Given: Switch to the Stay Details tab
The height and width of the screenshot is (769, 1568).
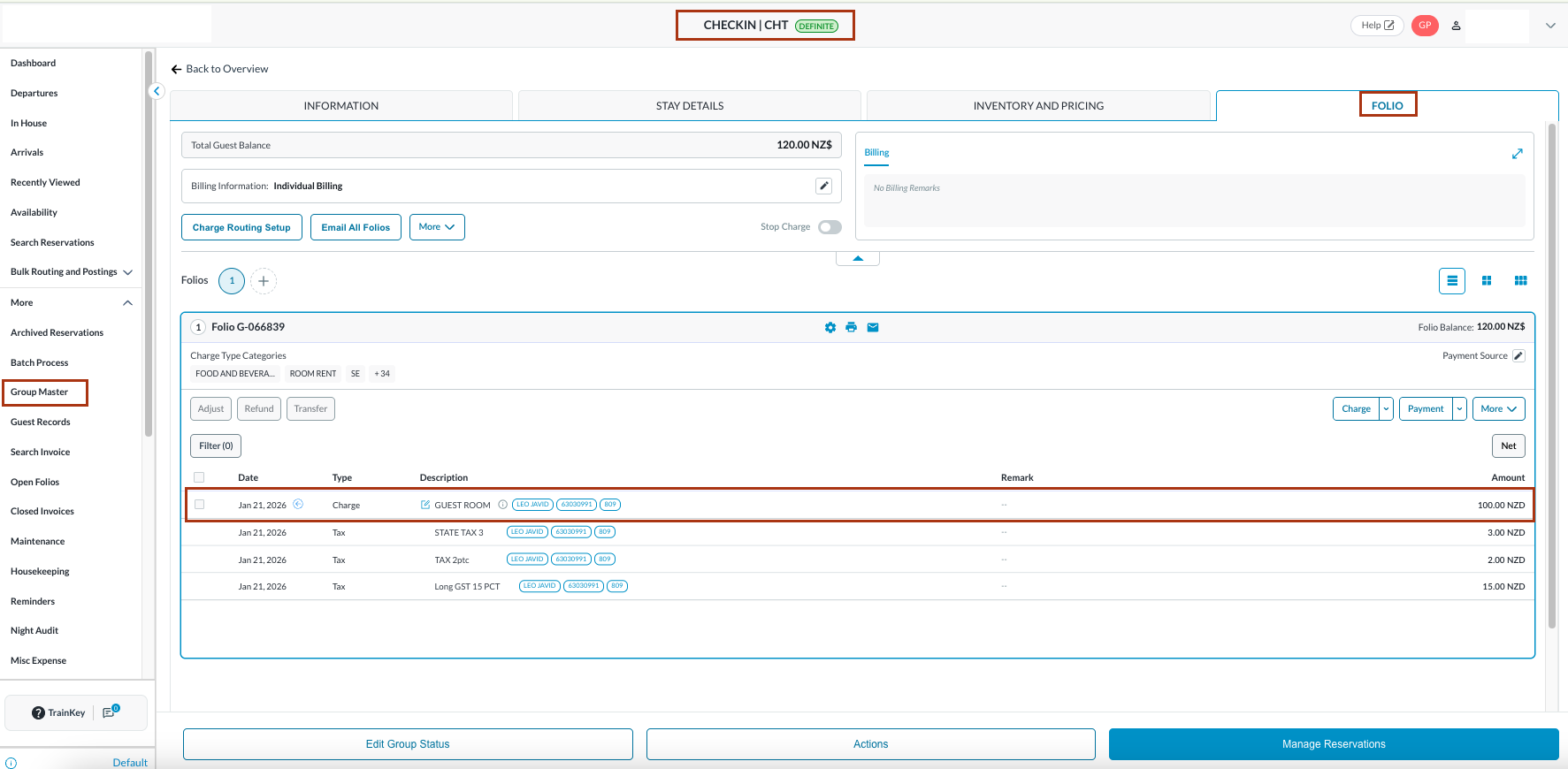Looking at the screenshot, I should (689, 106).
